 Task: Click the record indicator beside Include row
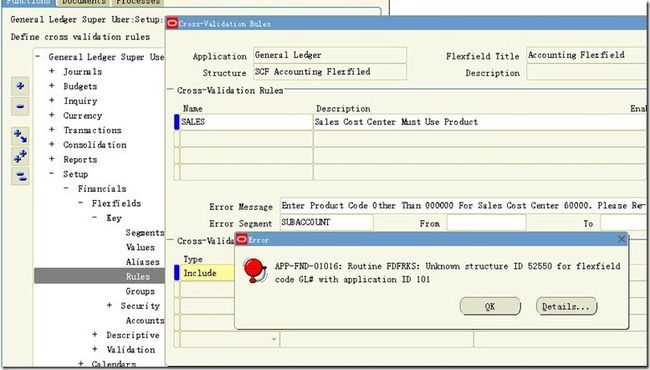[x=177, y=273]
